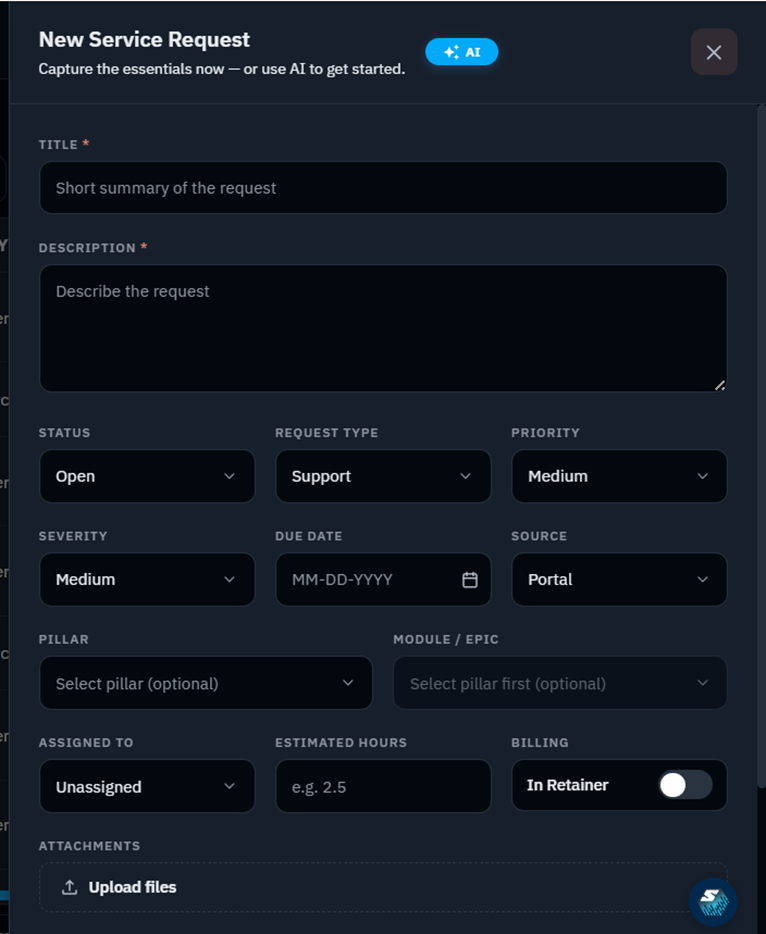Click the Estimated Hours input field

383,786
